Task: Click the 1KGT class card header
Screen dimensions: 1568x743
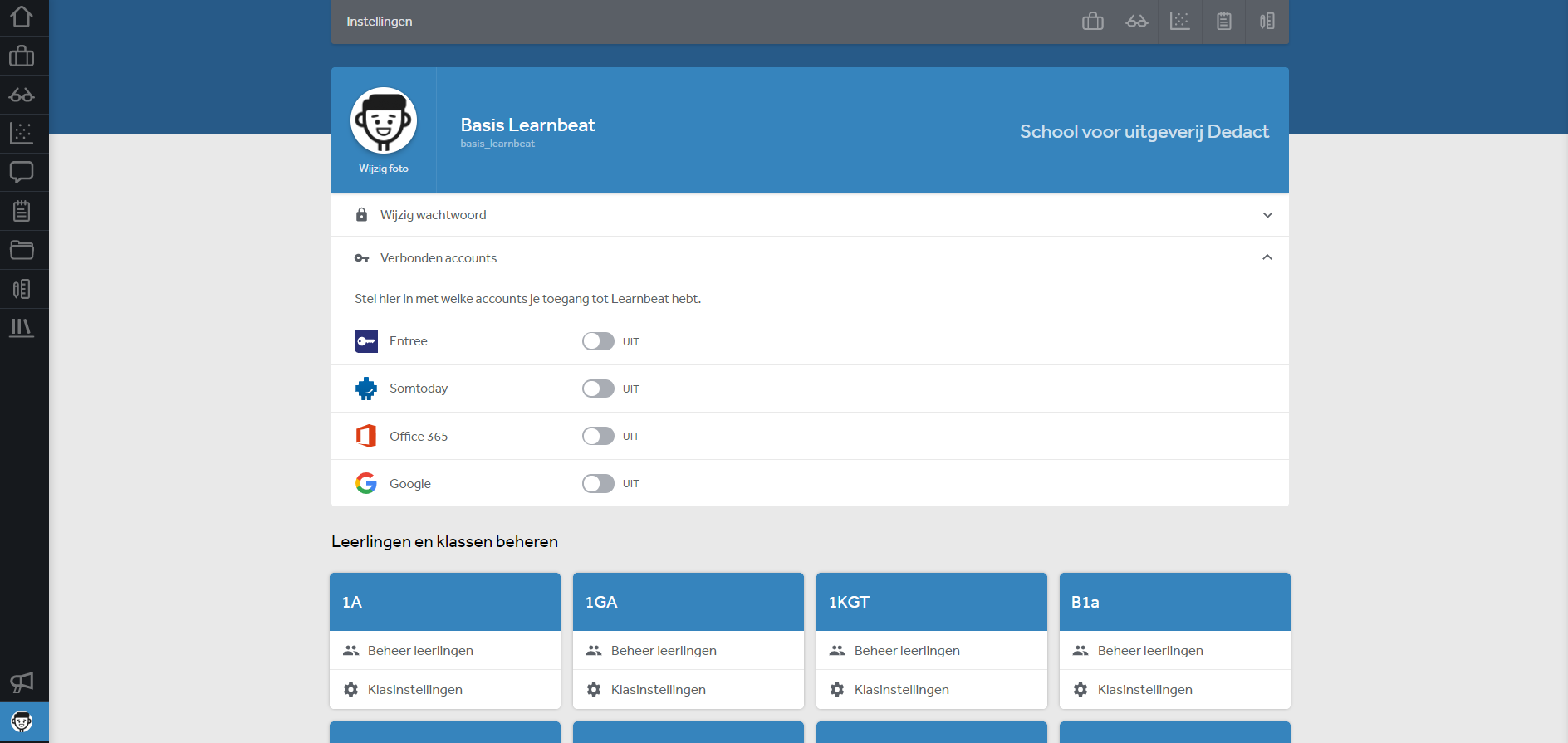Action: coord(932,602)
